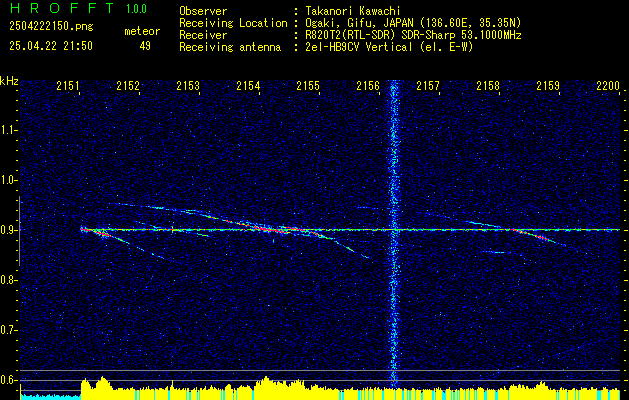This screenshot has height=400, width=629.
Task: Click the 2159 time axis label
Action: click(548, 86)
